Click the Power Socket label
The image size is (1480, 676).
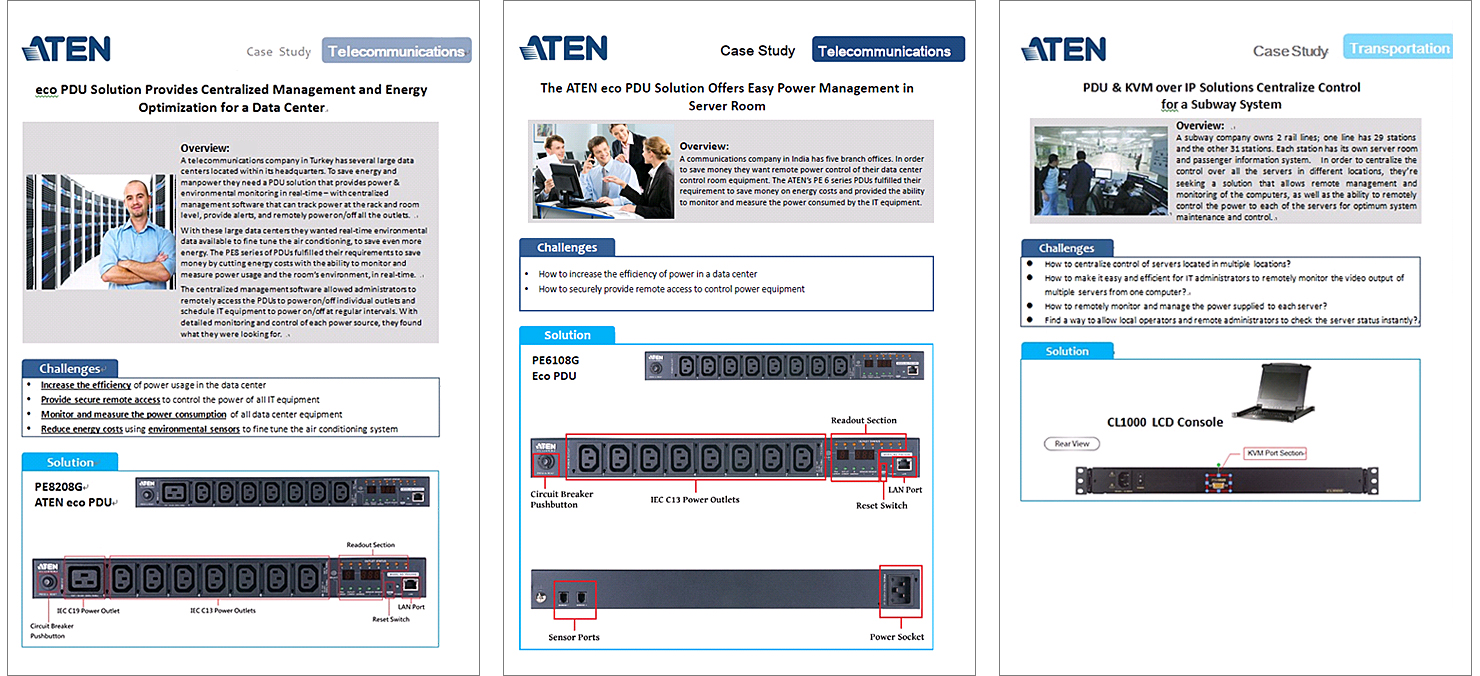tap(897, 637)
